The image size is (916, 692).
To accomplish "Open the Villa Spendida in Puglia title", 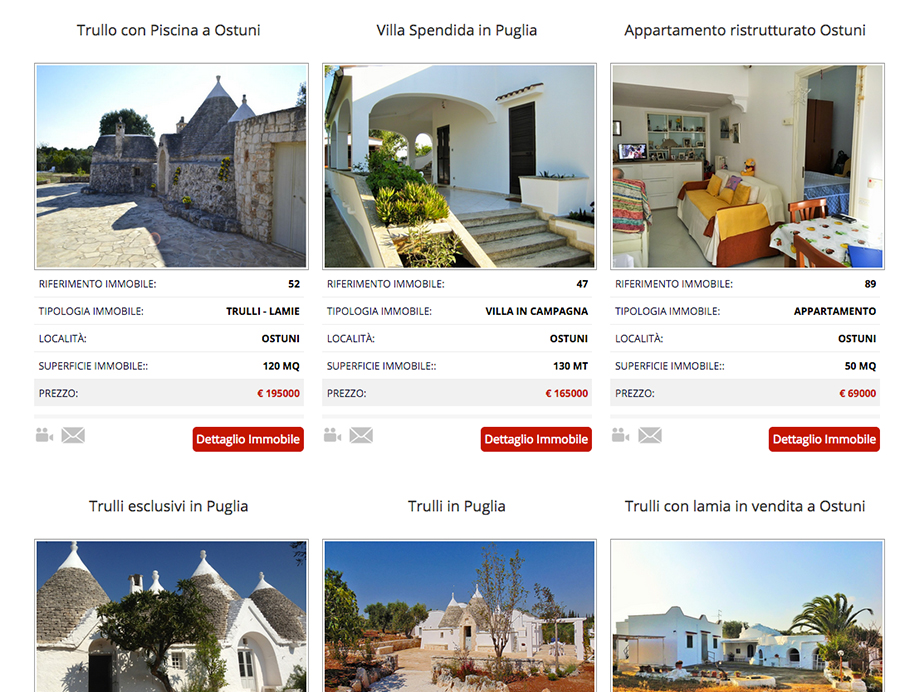I will 457,30.
